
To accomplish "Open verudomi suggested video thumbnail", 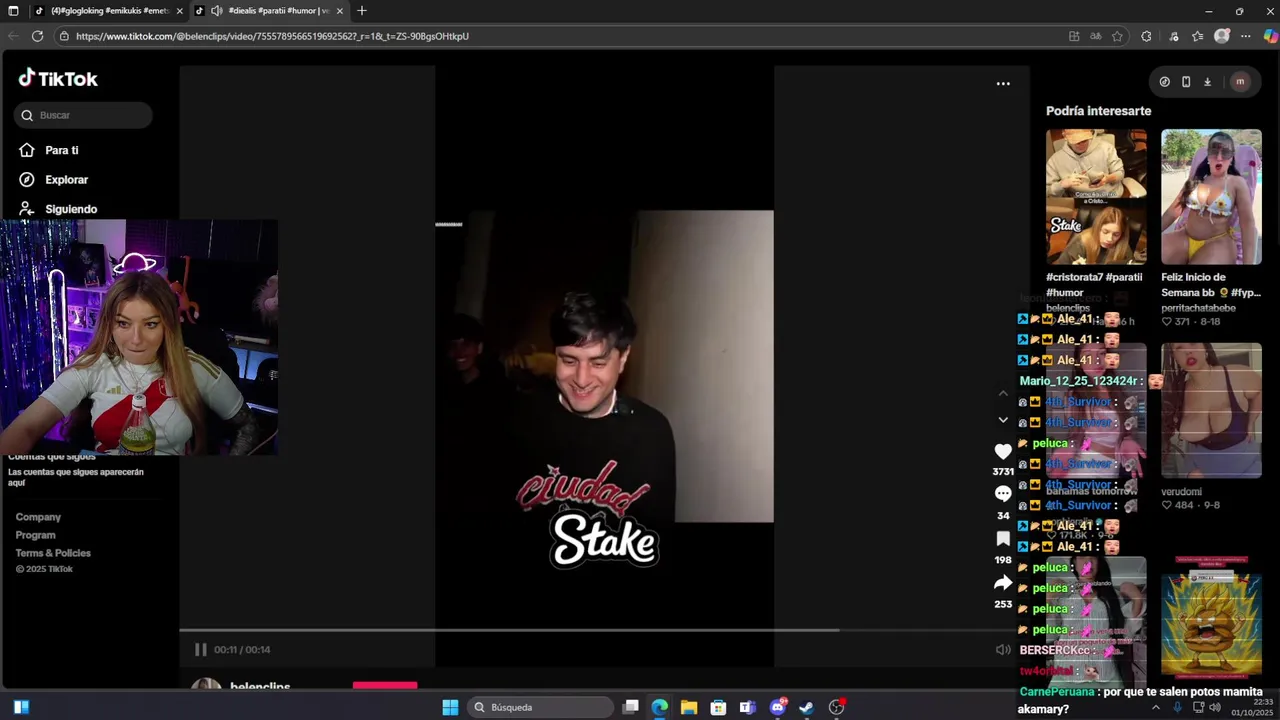I will tap(1211, 411).
